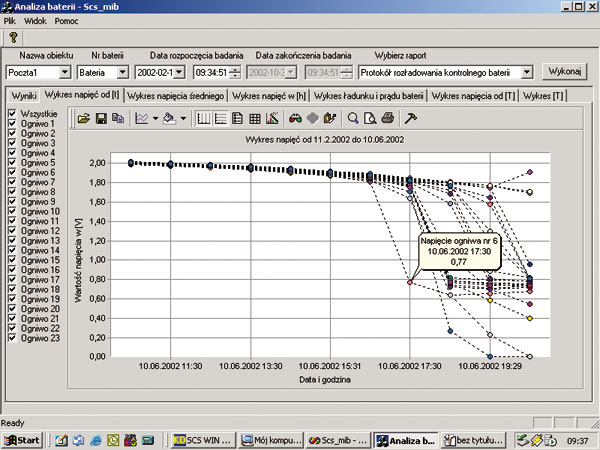Screen dimensions: 600x450
Task: Click the leftmost quick launch icon beside Start
Action: [61, 440]
